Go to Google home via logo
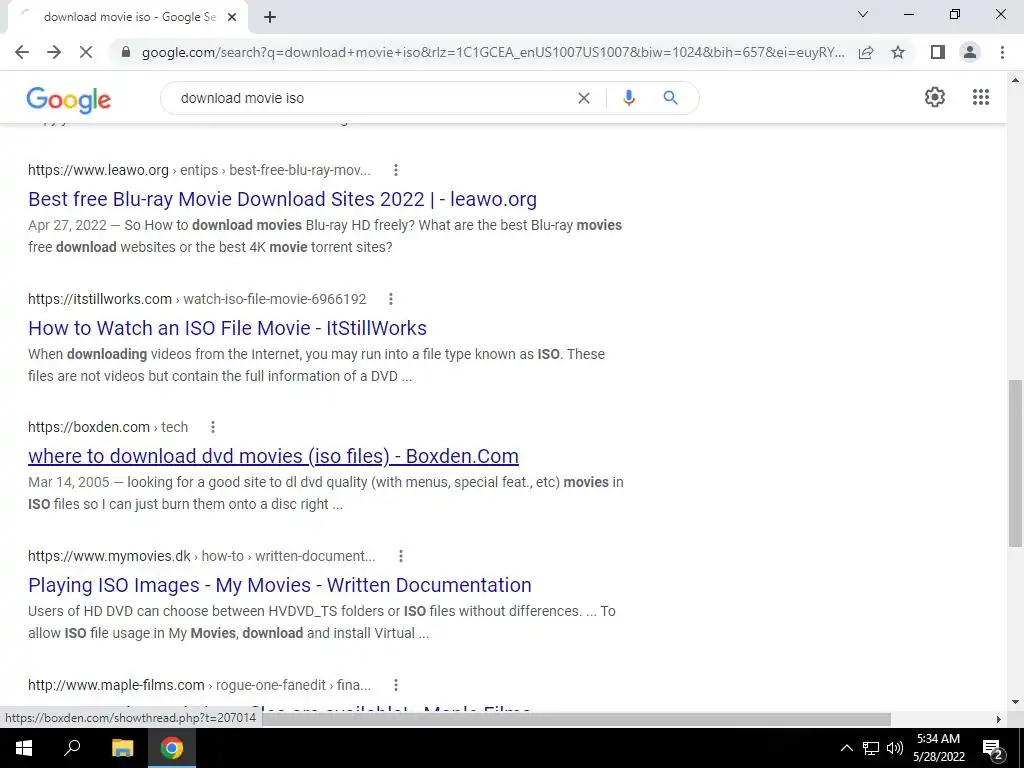The height and width of the screenshot is (768, 1024). point(69,99)
